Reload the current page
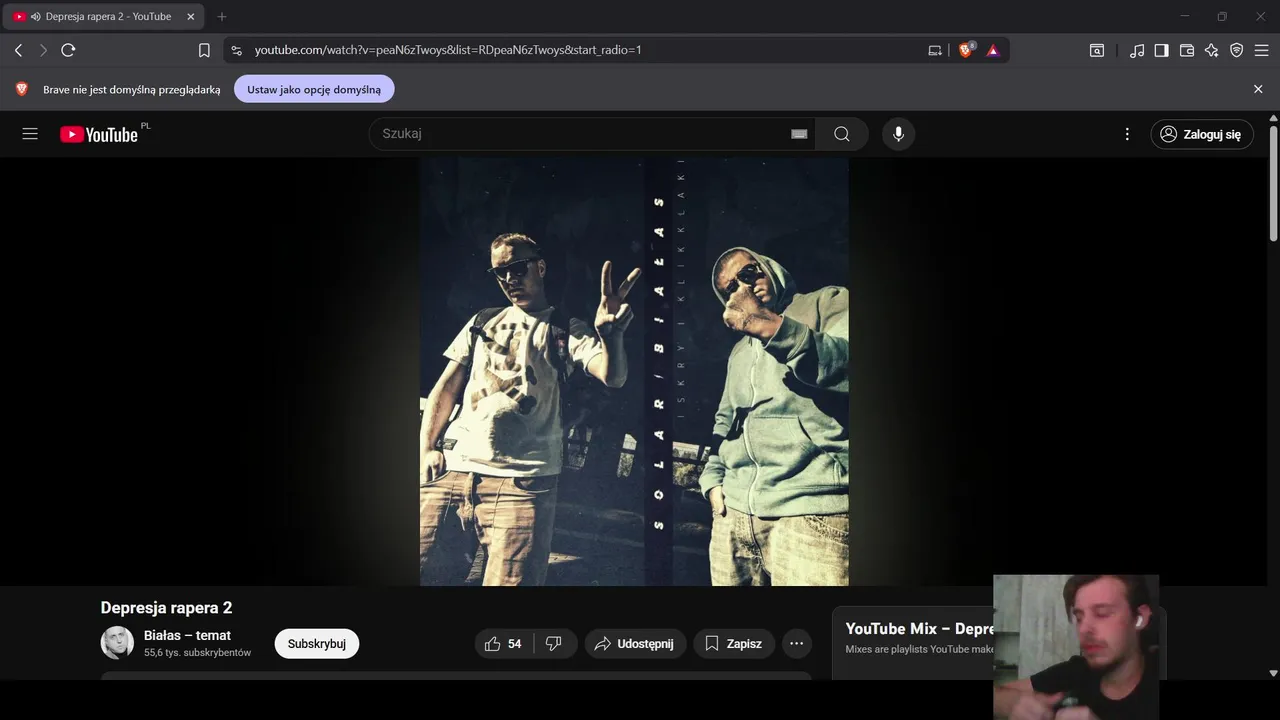The height and width of the screenshot is (720, 1280). click(68, 50)
